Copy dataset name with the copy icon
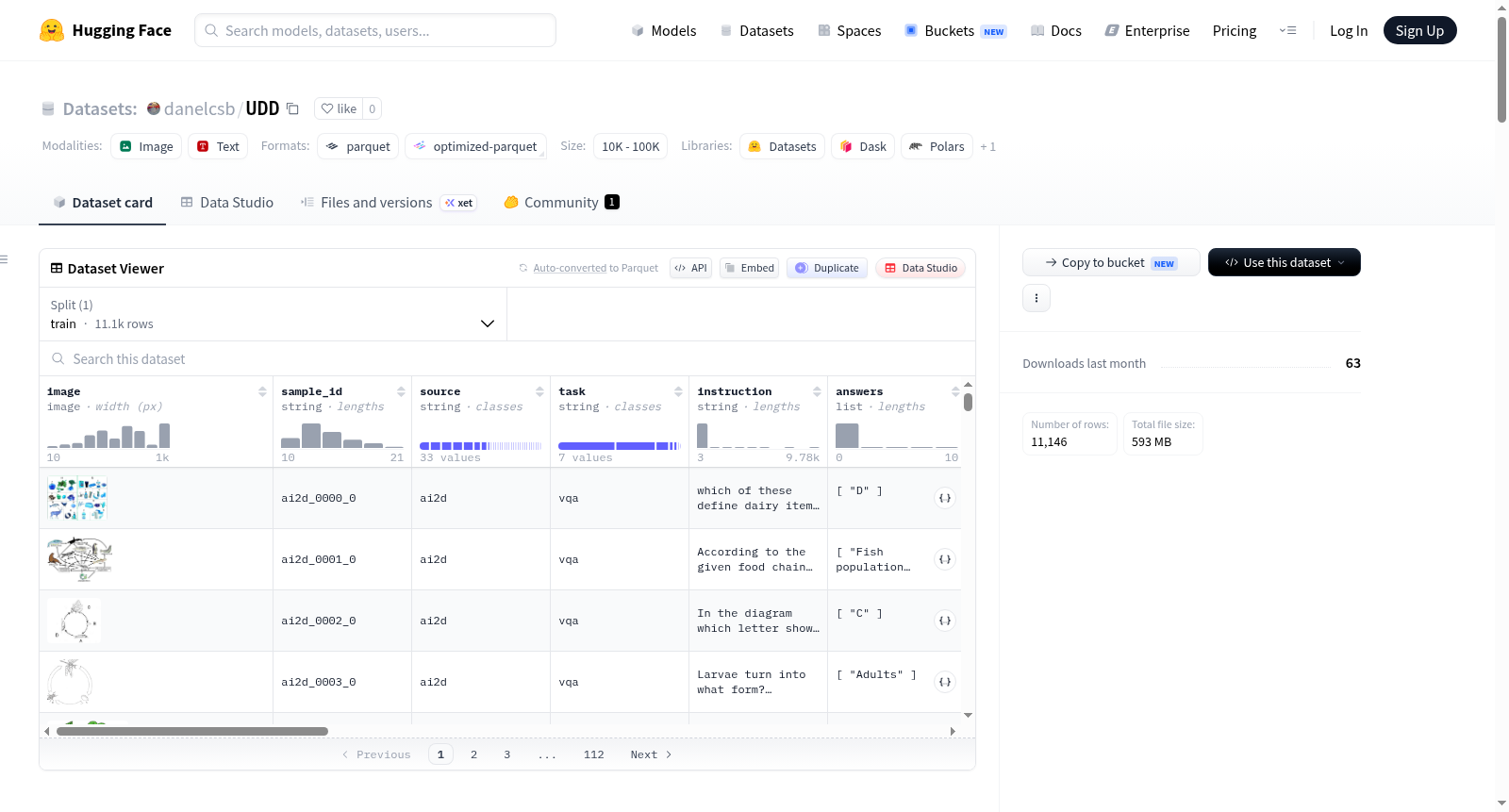 pyautogui.click(x=292, y=108)
